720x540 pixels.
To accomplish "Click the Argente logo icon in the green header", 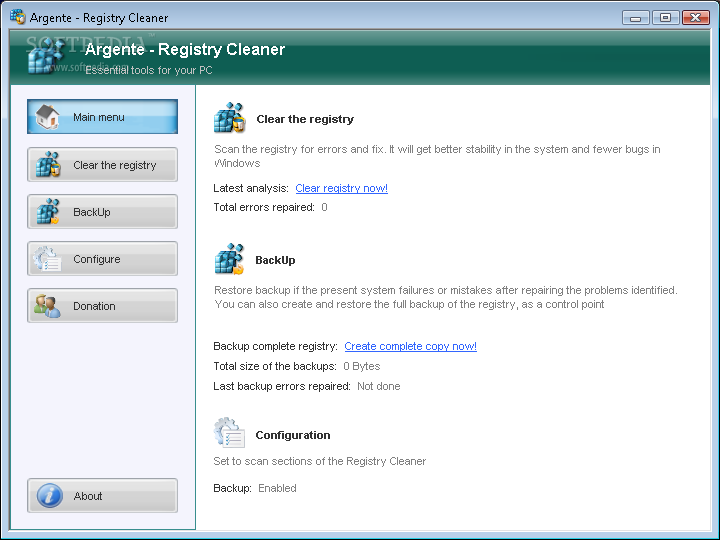I will (x=45, y=56).
